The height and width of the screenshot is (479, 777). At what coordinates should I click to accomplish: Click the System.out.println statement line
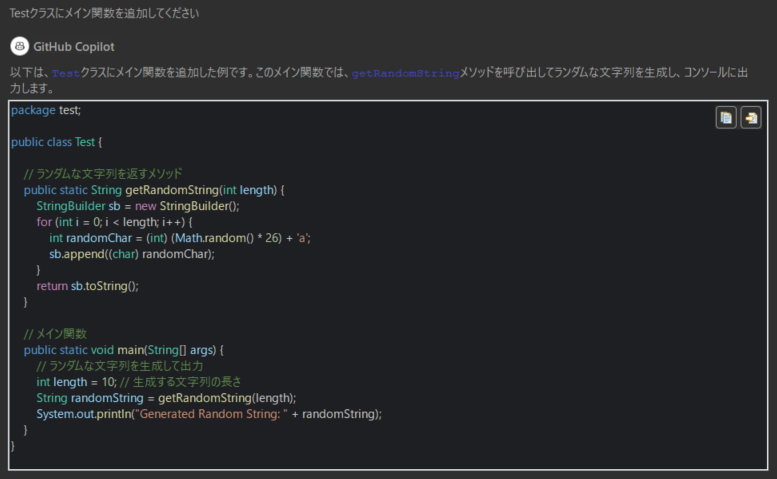click(209, 414)
